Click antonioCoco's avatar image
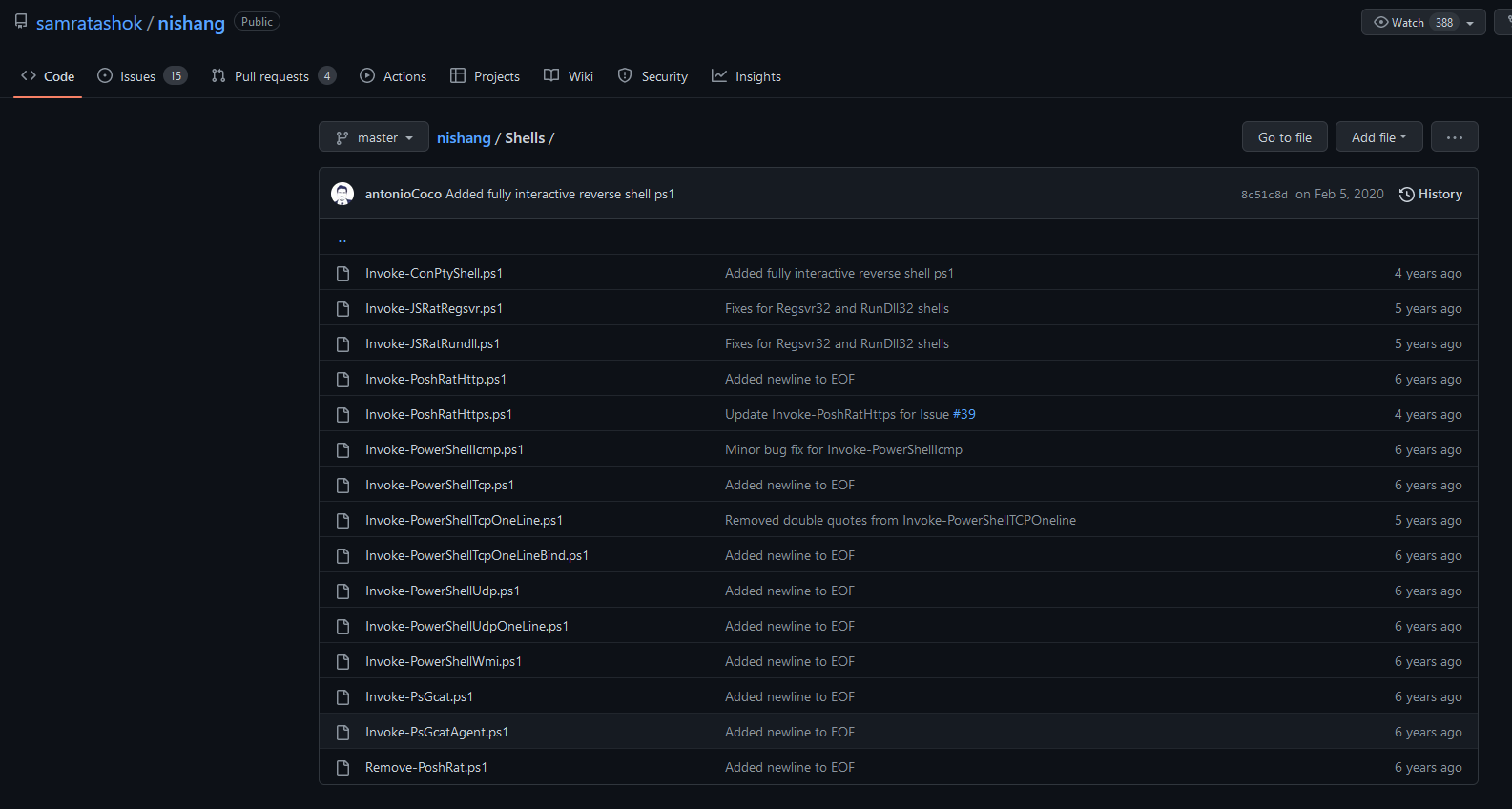The image size is (1512, 809). click(342, 194)
